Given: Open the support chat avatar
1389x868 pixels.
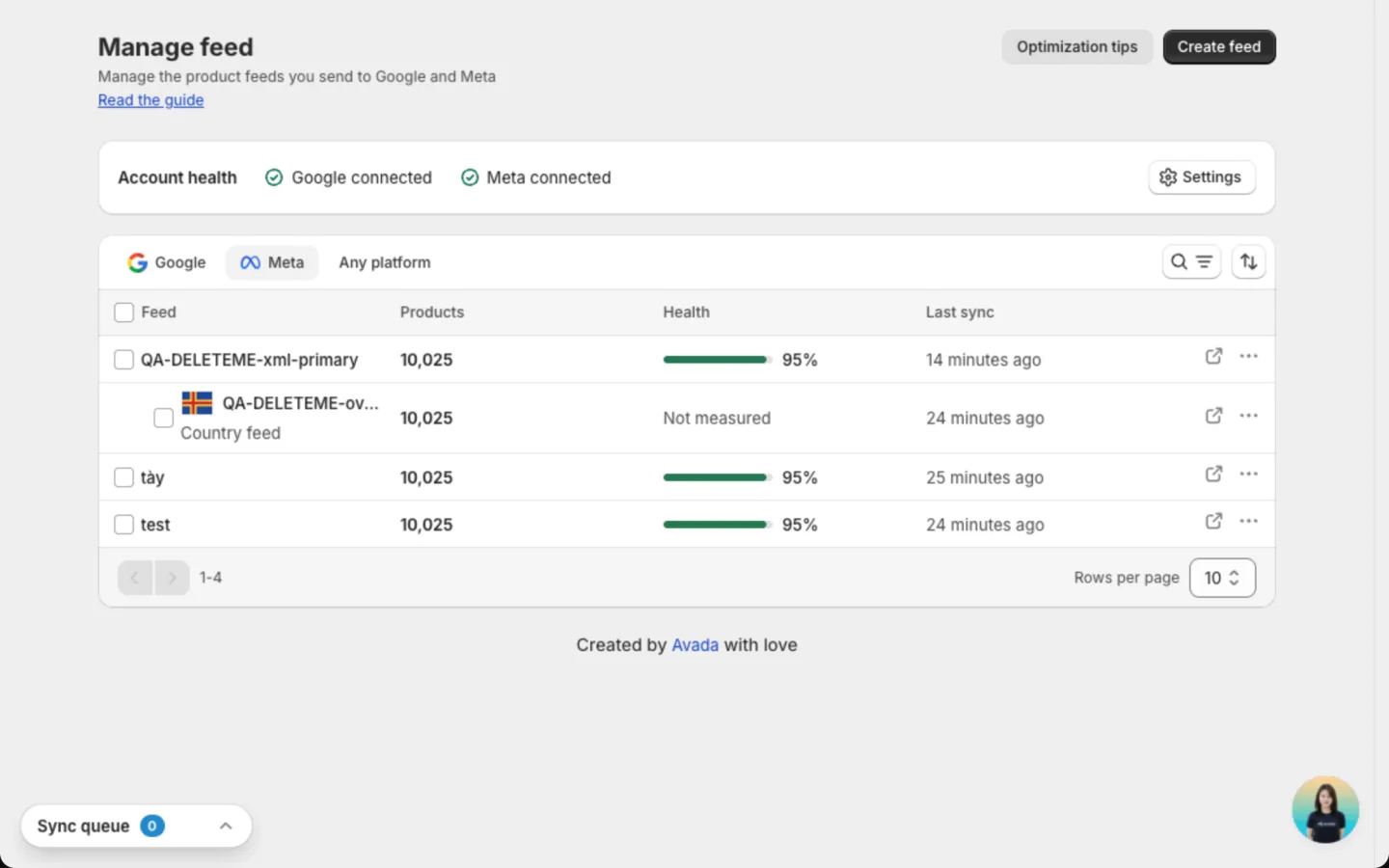Looking at the screenshot, I should tap(1325, 809).
